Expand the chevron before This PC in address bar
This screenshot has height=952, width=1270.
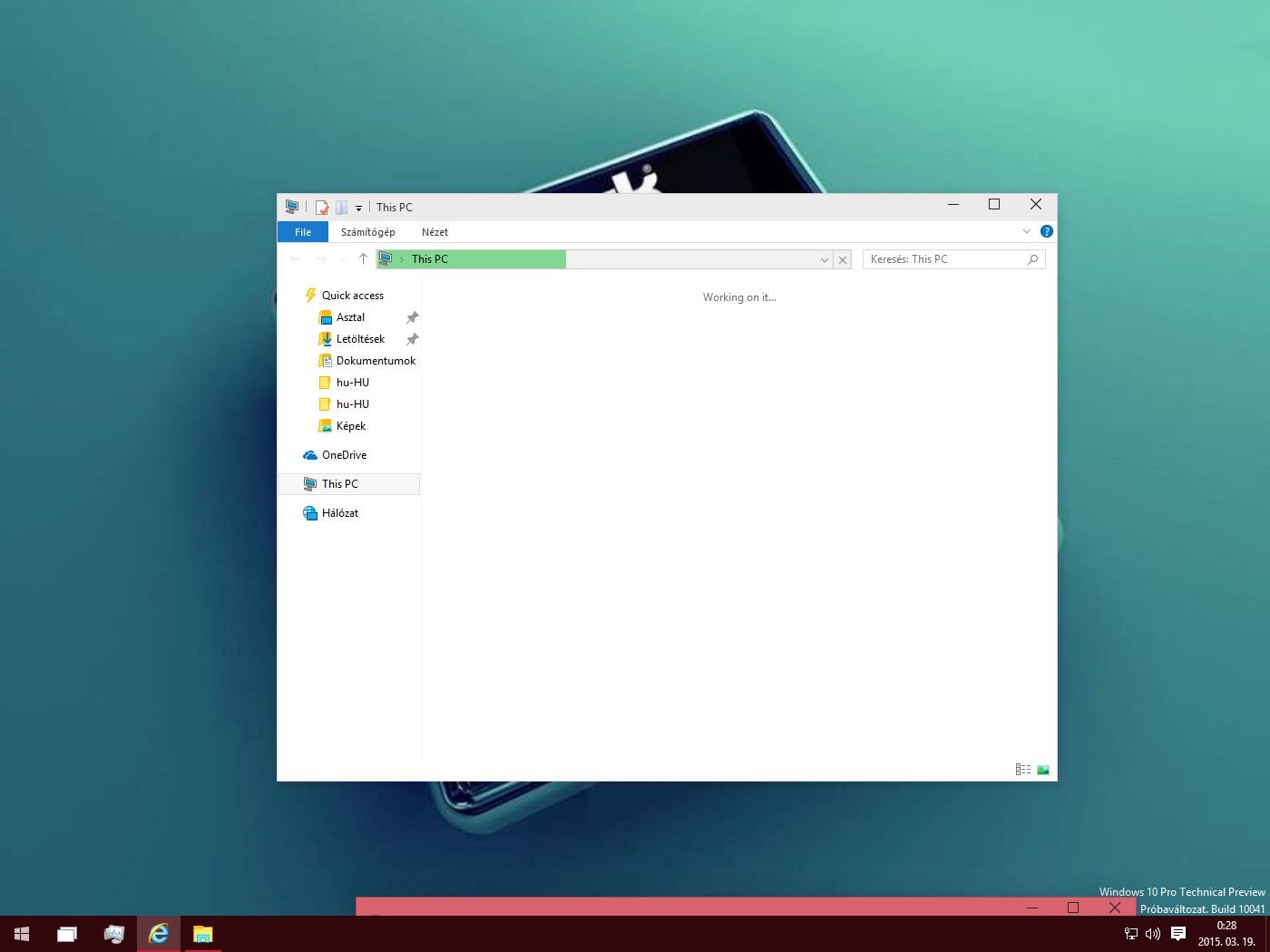[x=402, y=259]
